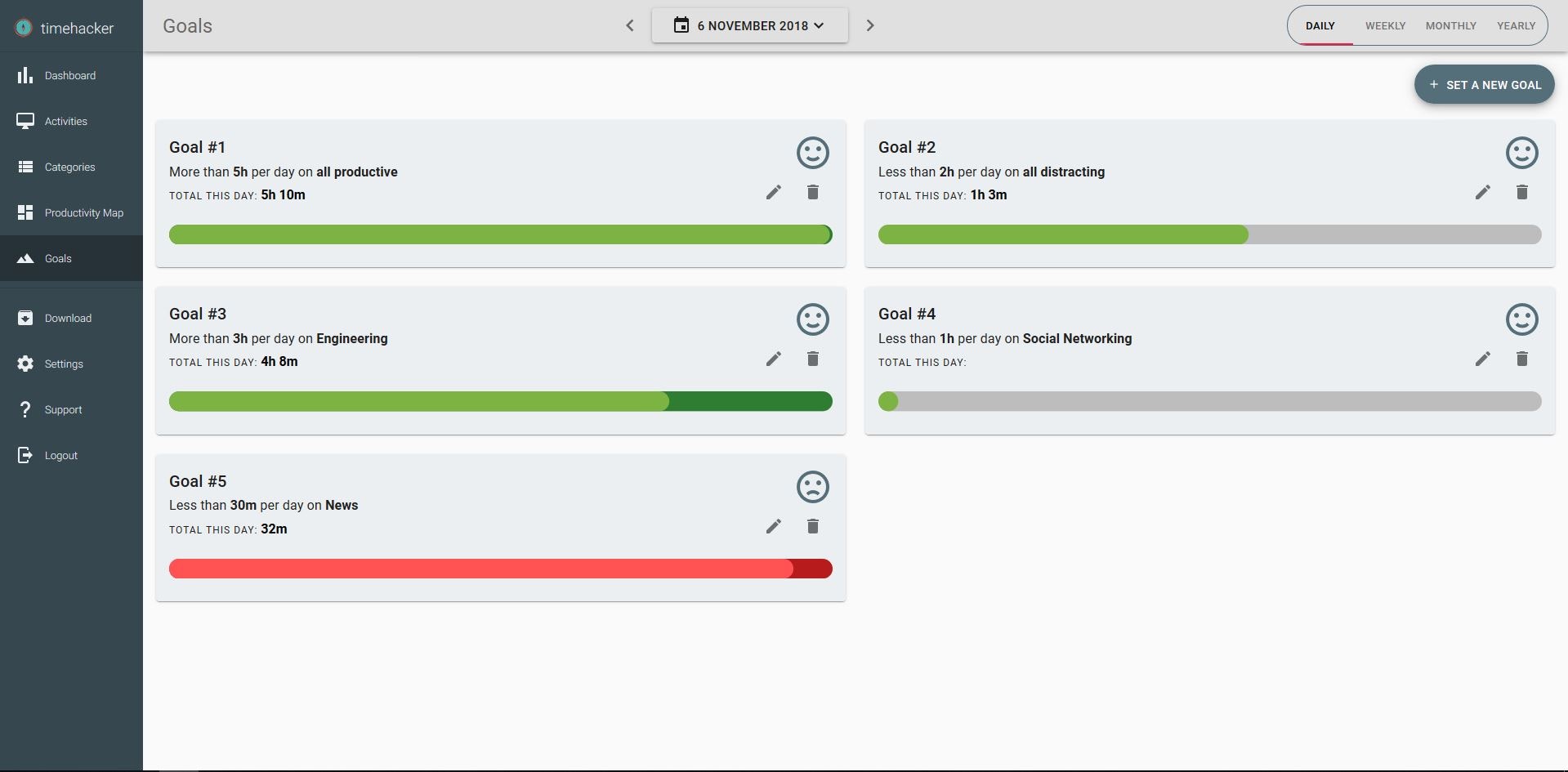The height and width of the screenshot is (772, 1568).
Task: Click the "5h 10m" total on Goal #1
Action: tap(283, 194)
